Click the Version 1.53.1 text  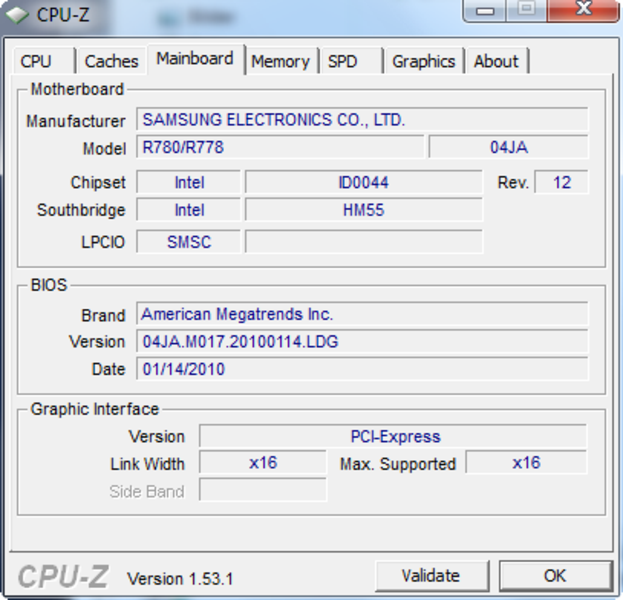pyautogui.click(x=180, y=579)
